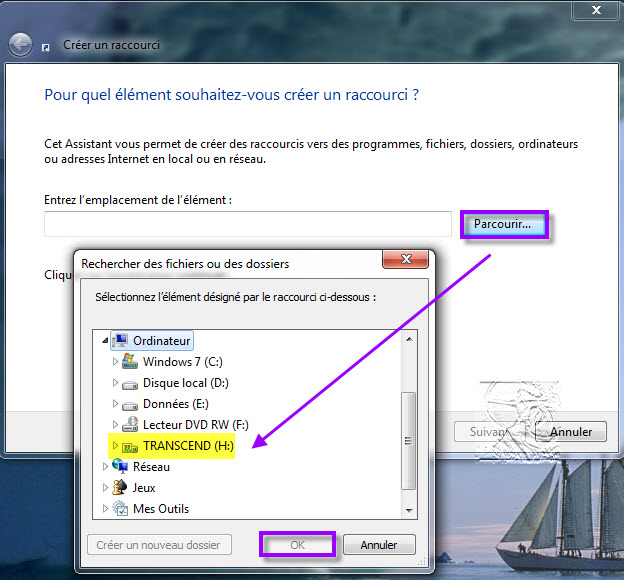Image resolution: width=624 pixels, height=580 pixels.
Task: Click the Mes Outils folder icon
Action: (x=120, y=509)
